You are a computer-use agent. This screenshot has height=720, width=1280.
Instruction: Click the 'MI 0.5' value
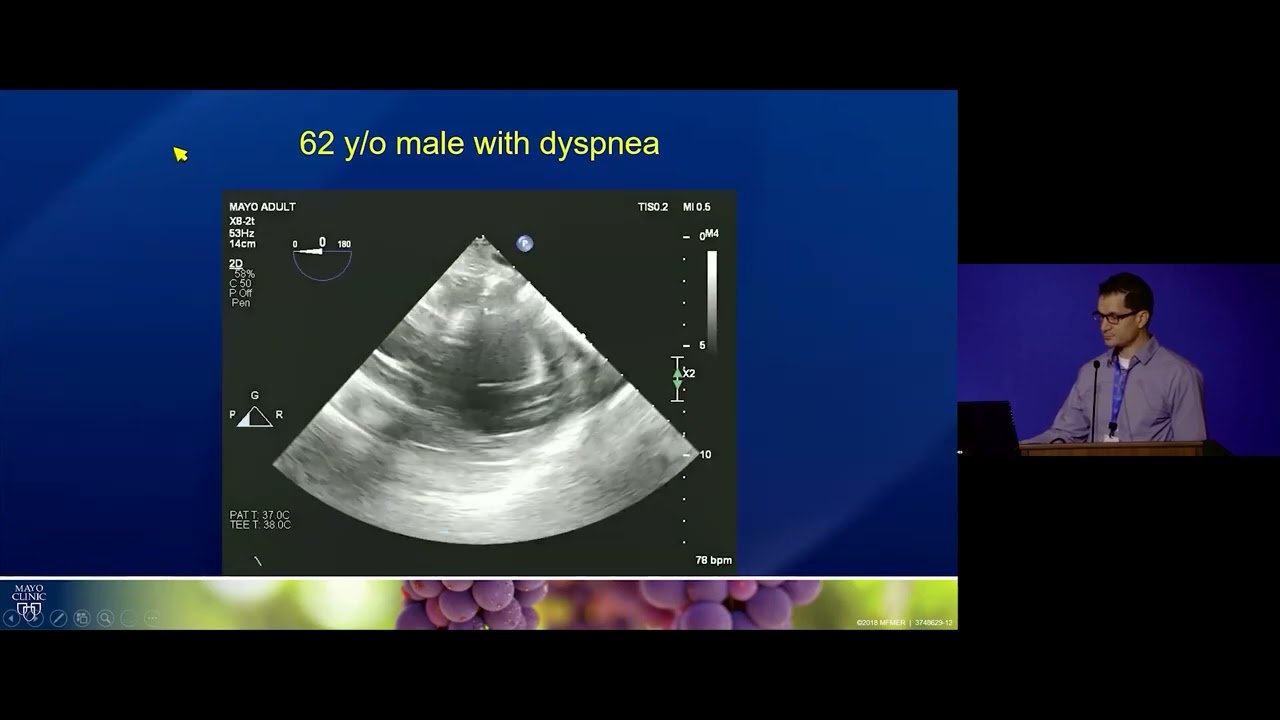pyautogui.click(x=697, y=207)
